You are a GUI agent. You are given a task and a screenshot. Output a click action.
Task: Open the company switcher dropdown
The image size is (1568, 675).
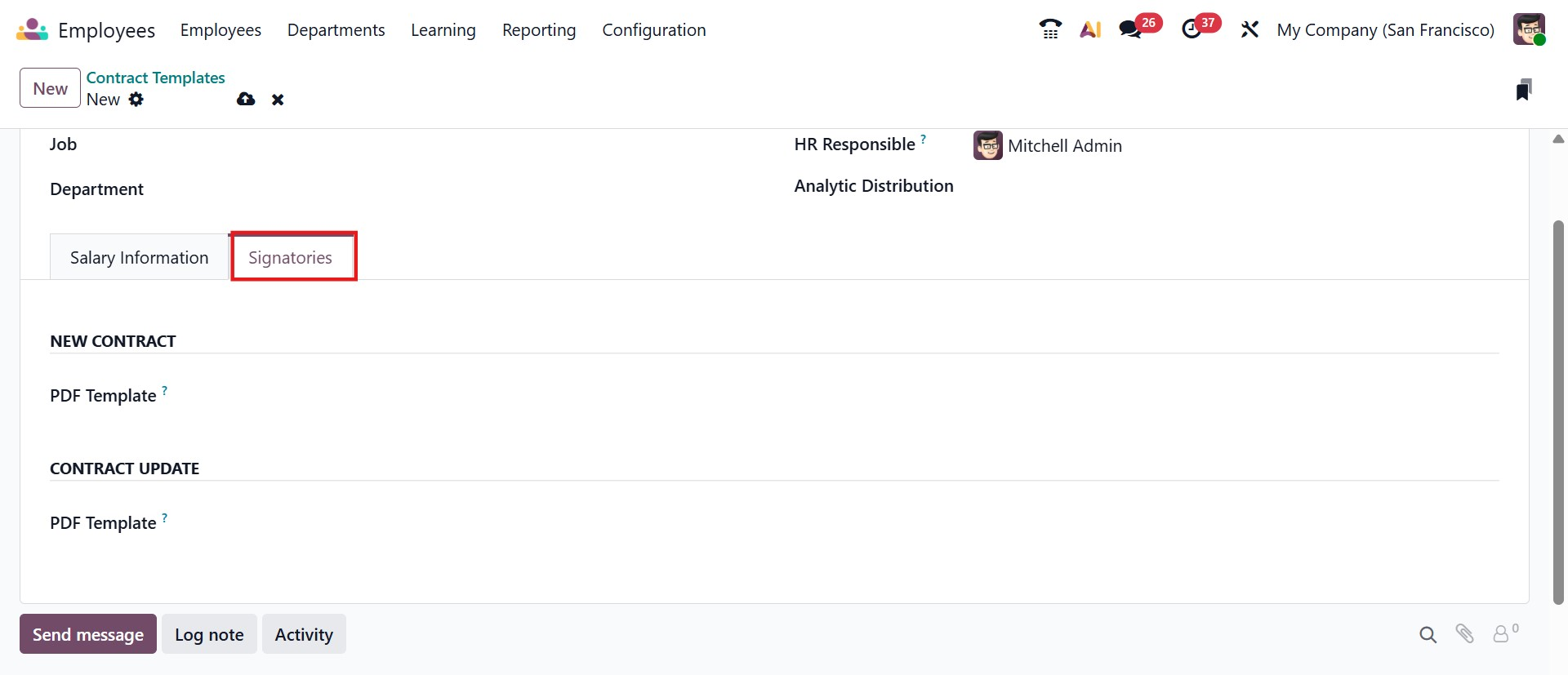point(1385,30)
